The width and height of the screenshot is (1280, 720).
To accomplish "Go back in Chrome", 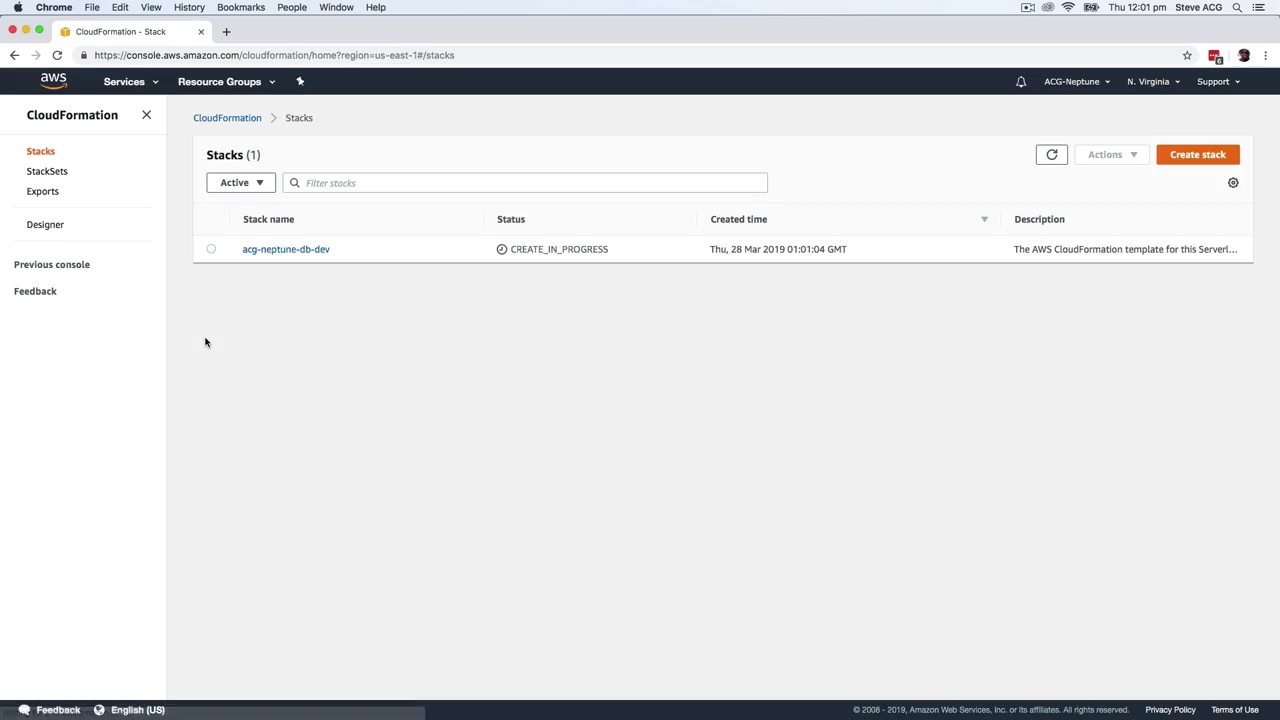I will click(14, 55).
